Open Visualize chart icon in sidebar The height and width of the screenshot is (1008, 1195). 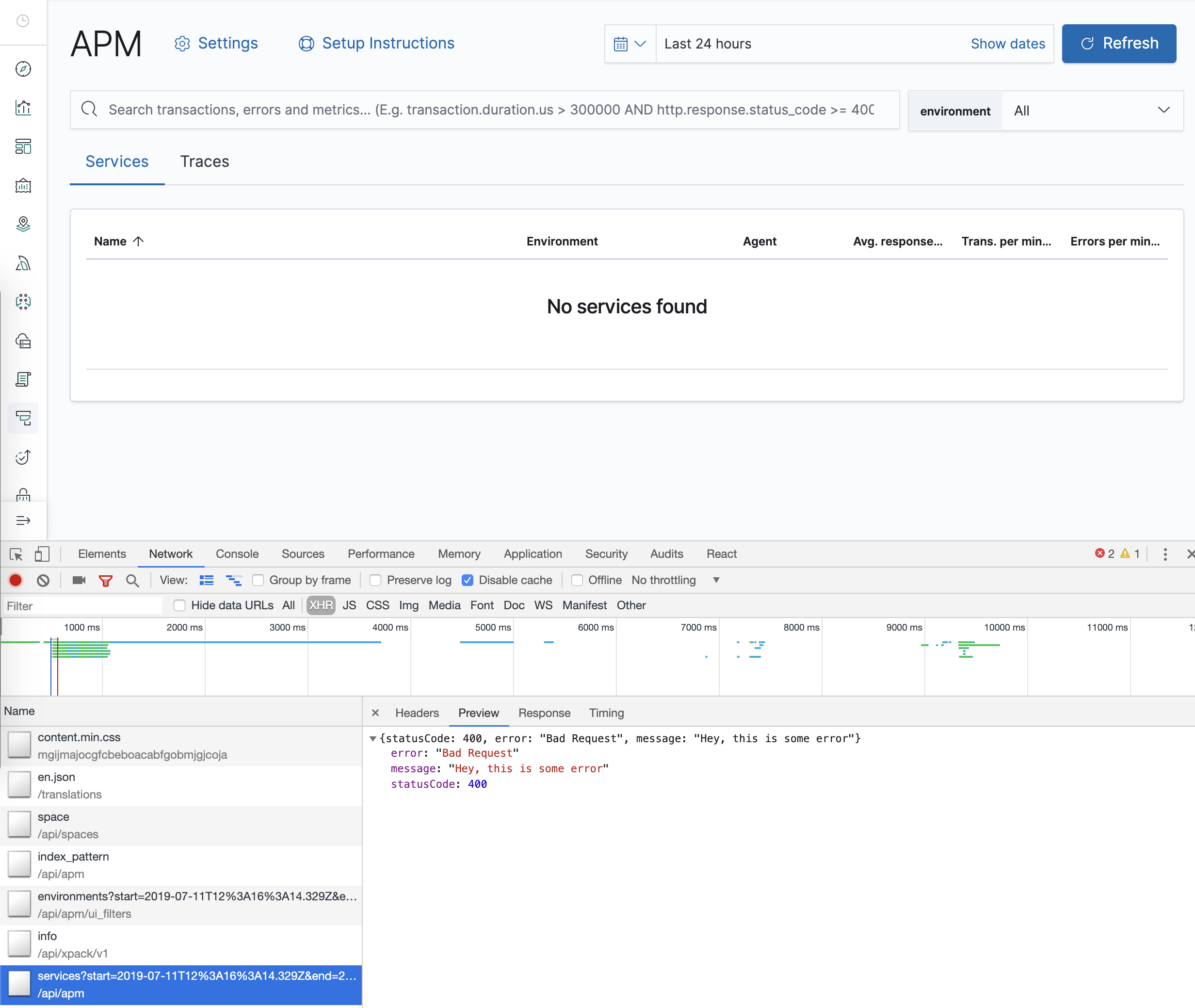(x=23, y=107)
